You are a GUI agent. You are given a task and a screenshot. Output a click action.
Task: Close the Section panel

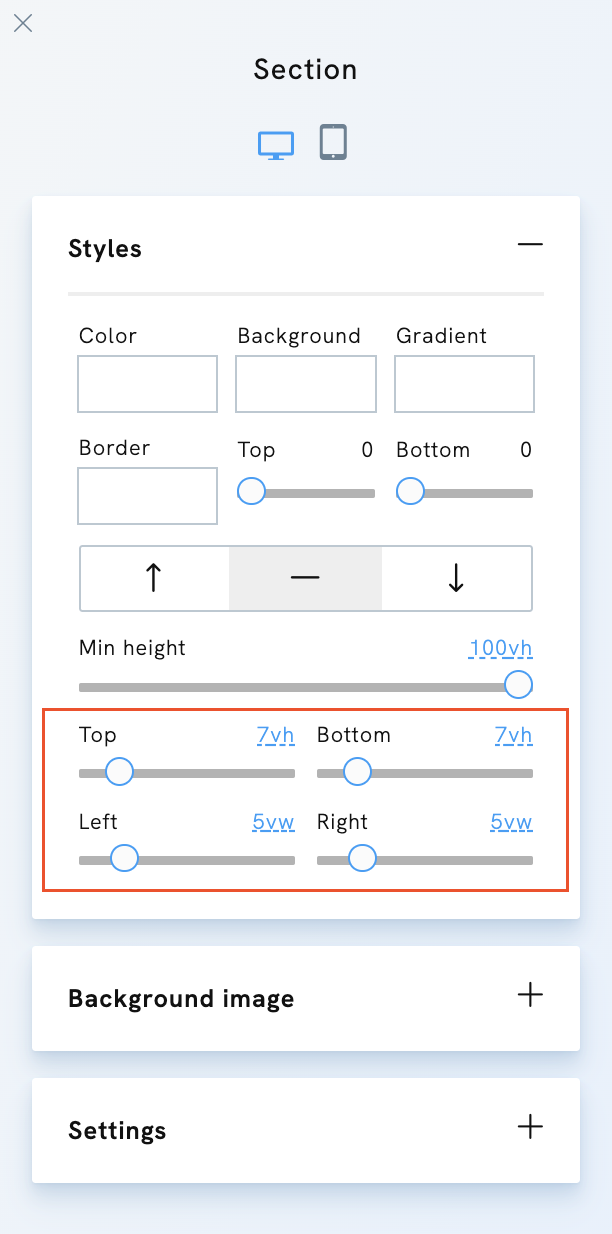[23, 23]
